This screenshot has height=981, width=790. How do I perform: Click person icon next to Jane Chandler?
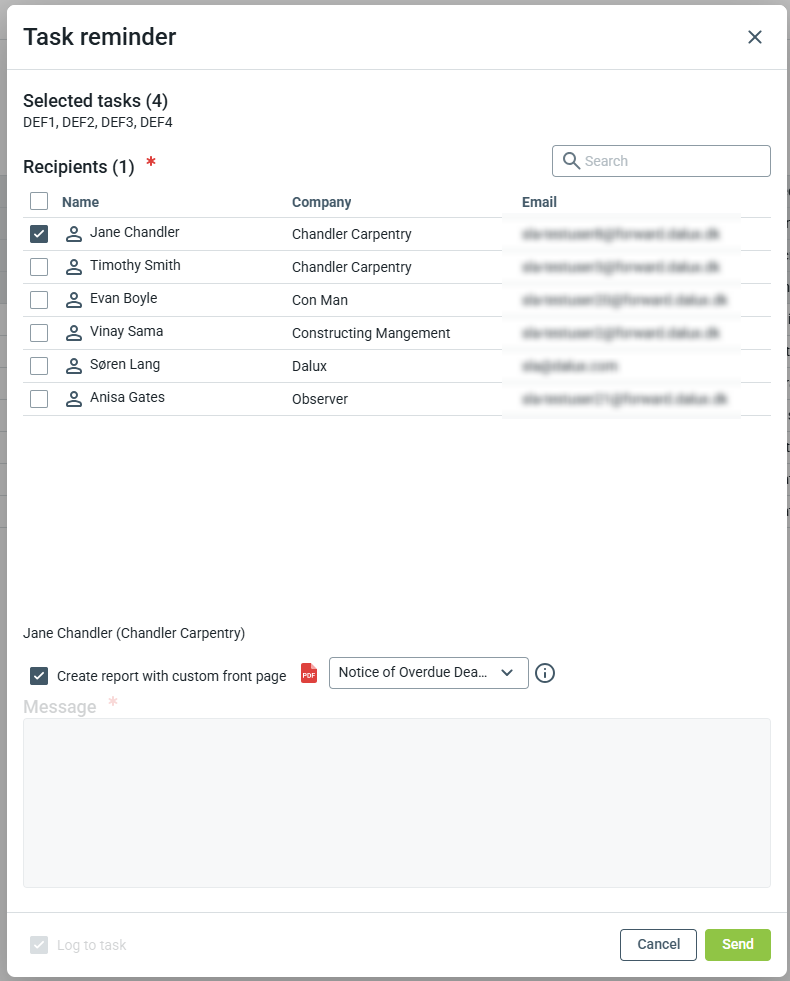(x=73, y=234)
